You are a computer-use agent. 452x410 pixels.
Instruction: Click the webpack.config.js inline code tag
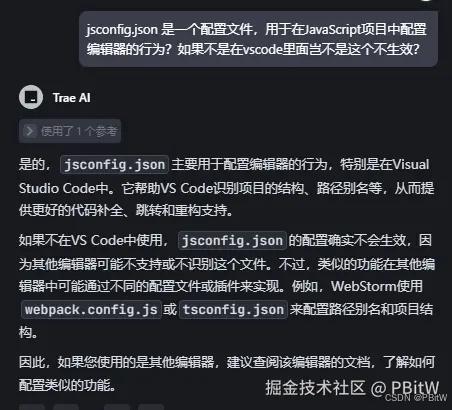point(91,310)
